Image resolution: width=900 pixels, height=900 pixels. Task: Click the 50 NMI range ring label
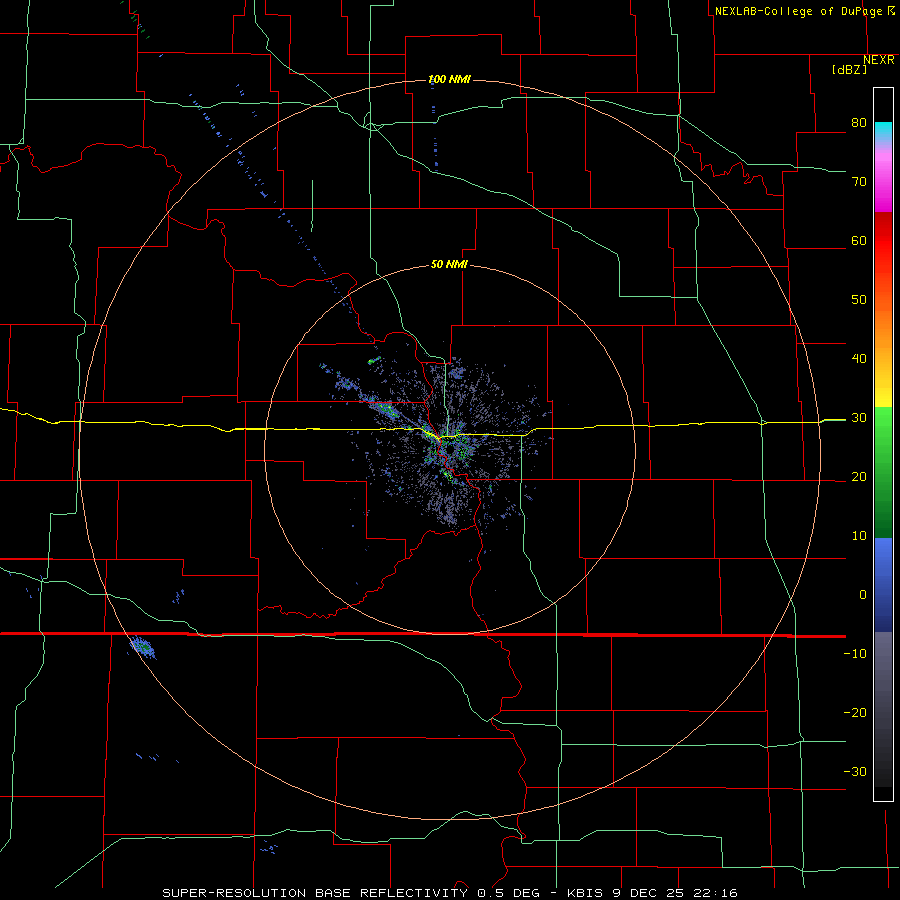coord(449,264)
